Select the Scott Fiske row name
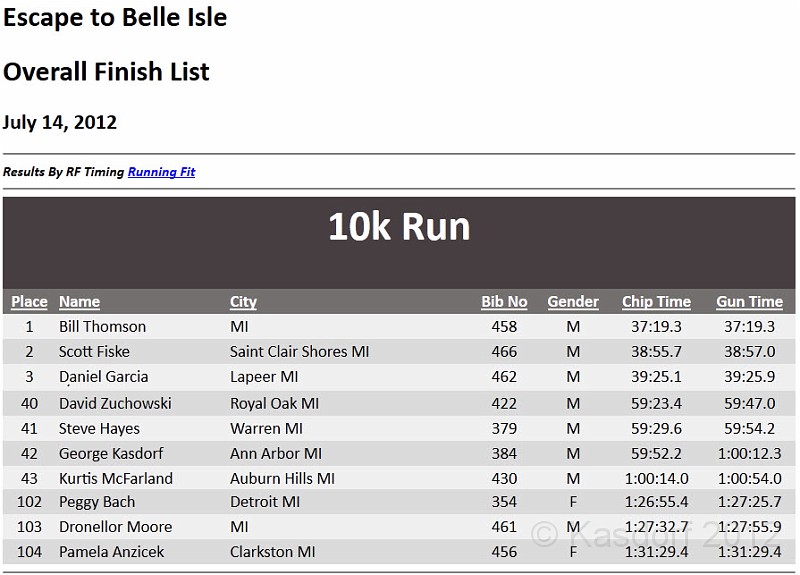The width and height of the screenshot is (800, 575). pos(94,352)
